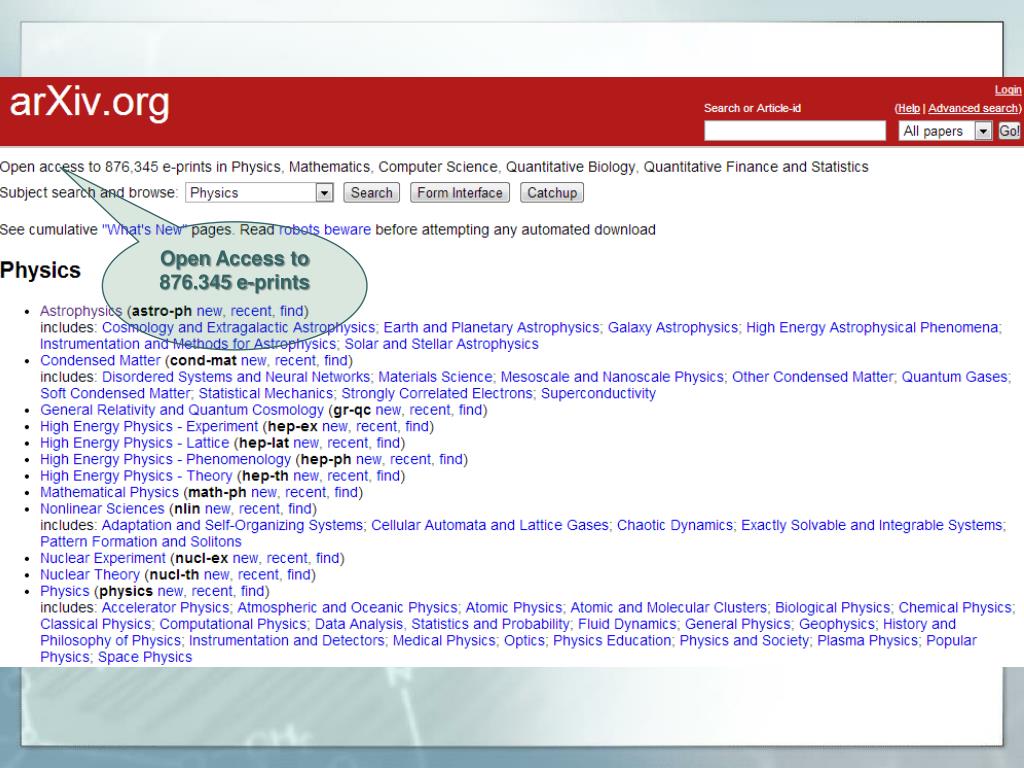
Task: Open Advanced search link
Action: (x=972, y=108)
